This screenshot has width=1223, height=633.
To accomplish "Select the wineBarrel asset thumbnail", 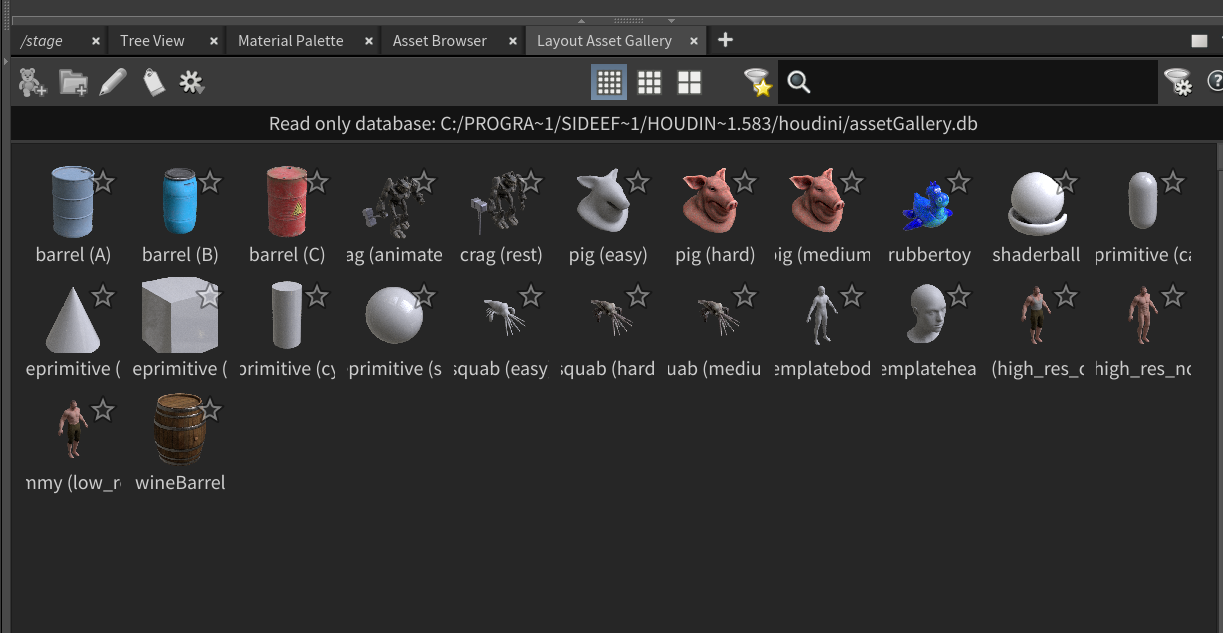I will (x=179, y=430).
